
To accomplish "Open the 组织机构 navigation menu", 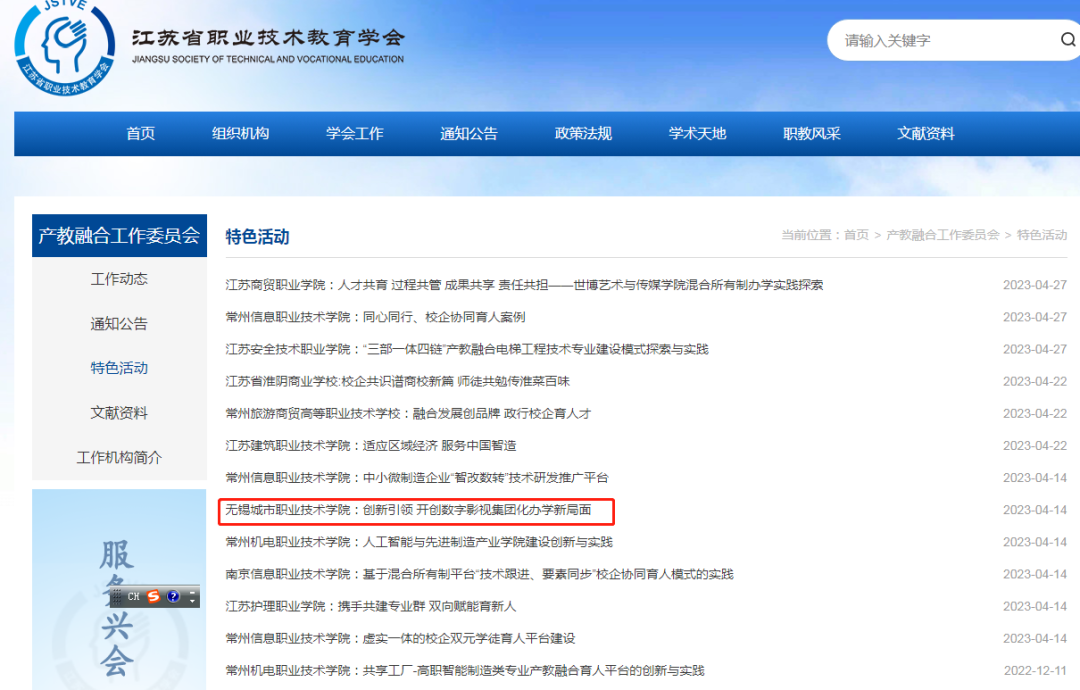I will click(240, 134).
